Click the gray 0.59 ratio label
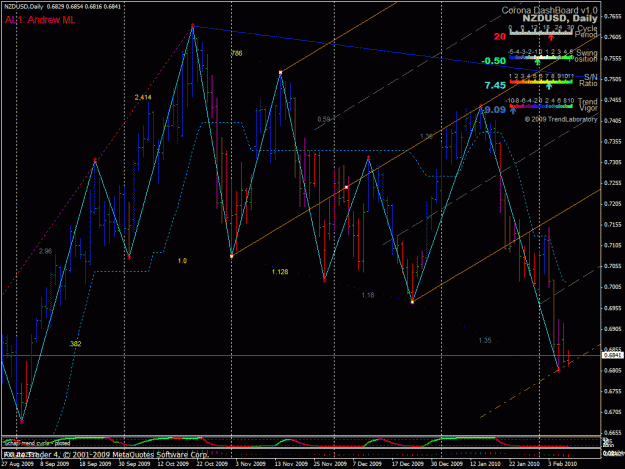Image resolution: width=625 pixels, height=469 pixels. tap(324, 119)
